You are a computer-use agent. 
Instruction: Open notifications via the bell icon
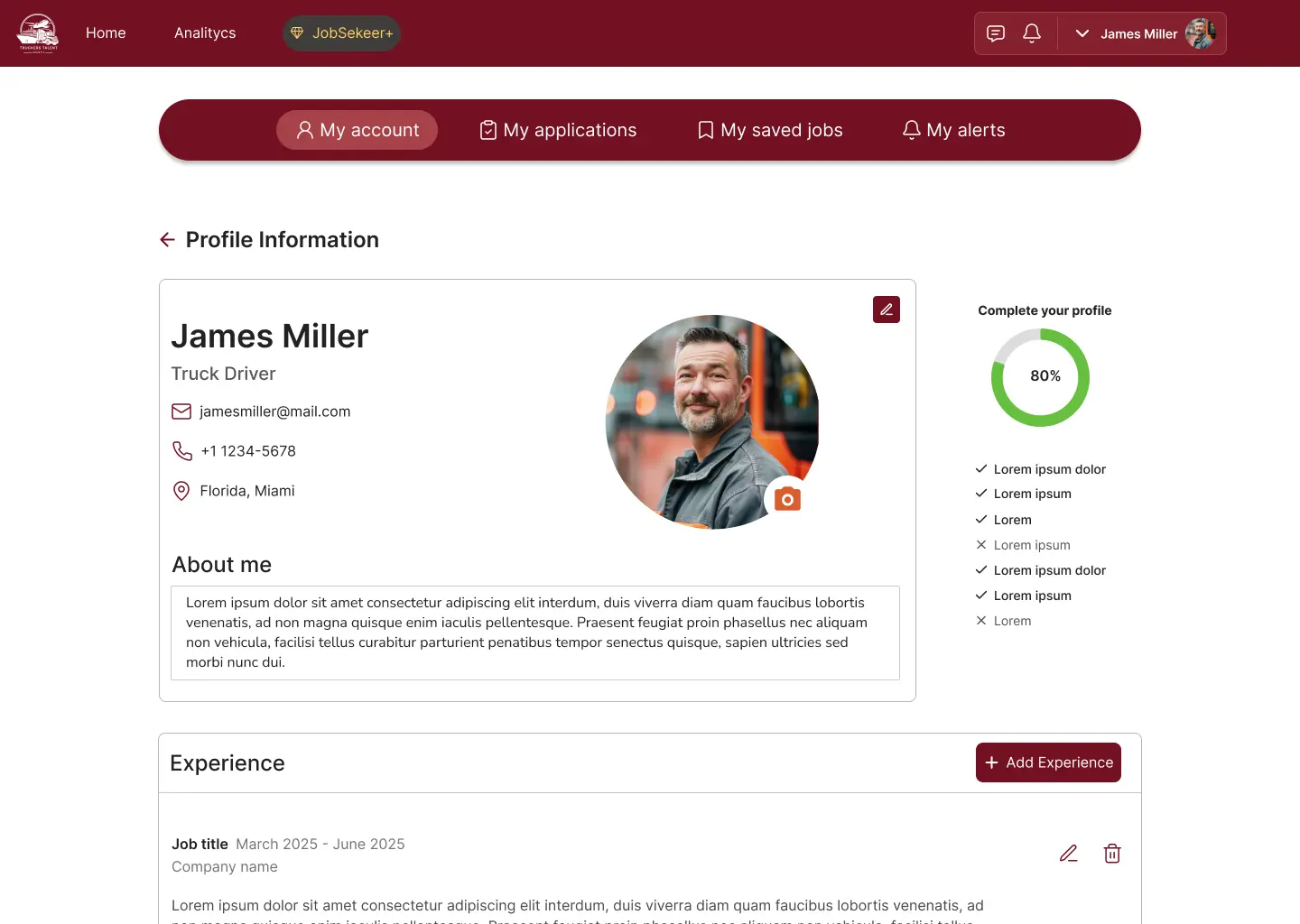(x=1032, y=32)
